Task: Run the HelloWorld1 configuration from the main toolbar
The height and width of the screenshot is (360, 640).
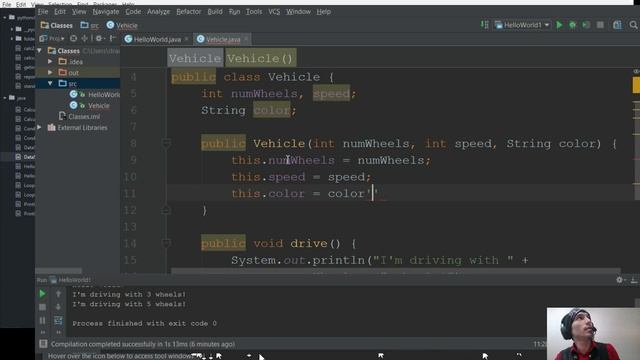Action: pos(559,25)
